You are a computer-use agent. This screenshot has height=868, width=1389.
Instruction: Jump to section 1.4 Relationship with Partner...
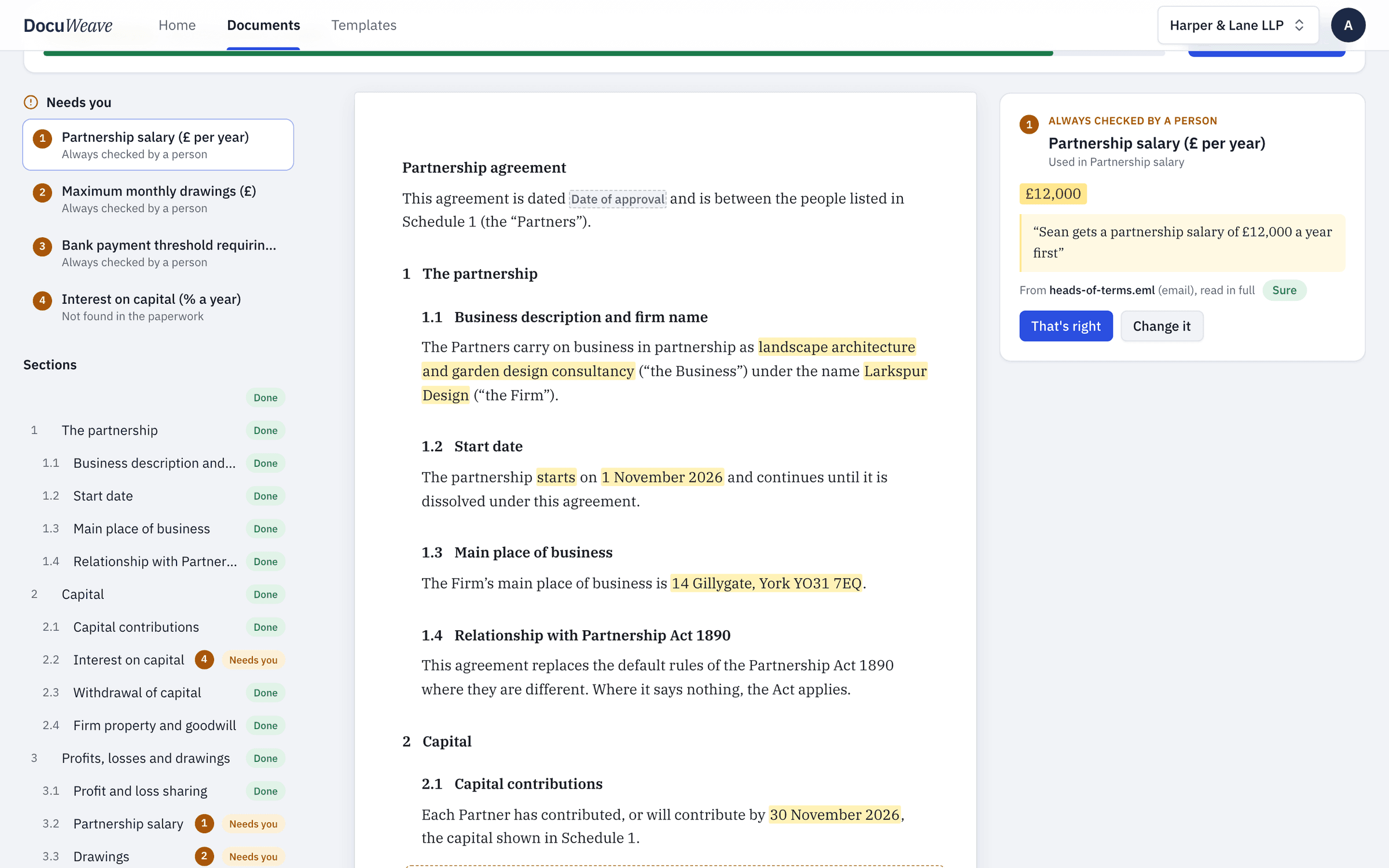coord(158,561)
